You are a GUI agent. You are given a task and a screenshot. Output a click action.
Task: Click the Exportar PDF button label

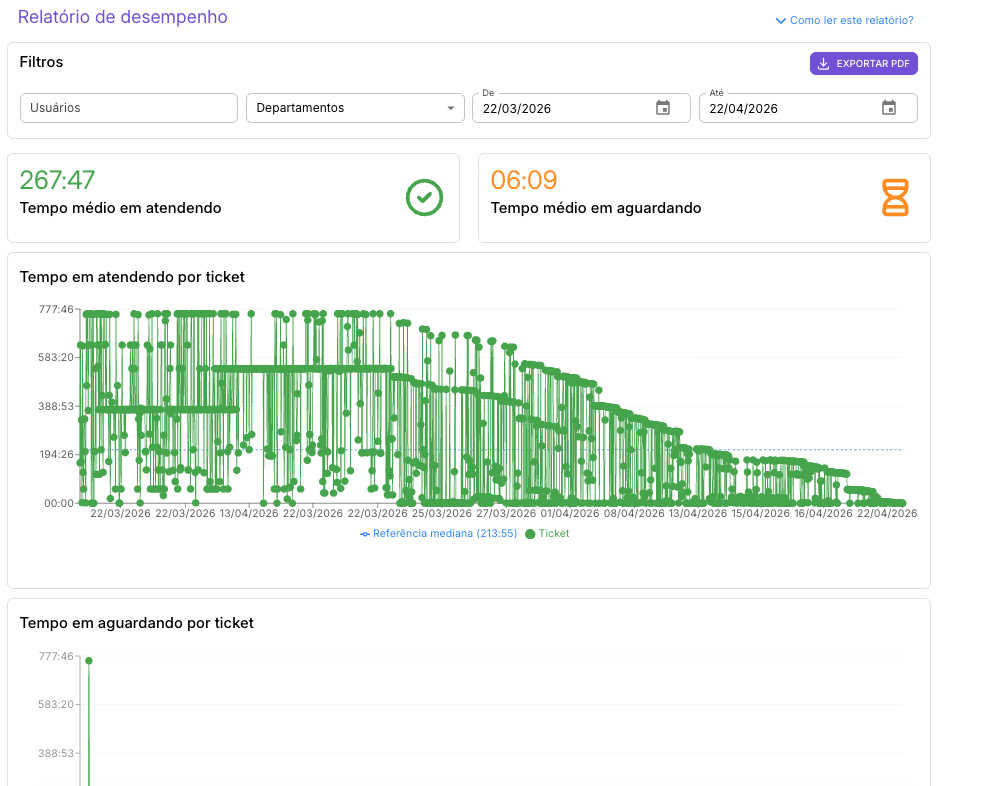(872, 64)
